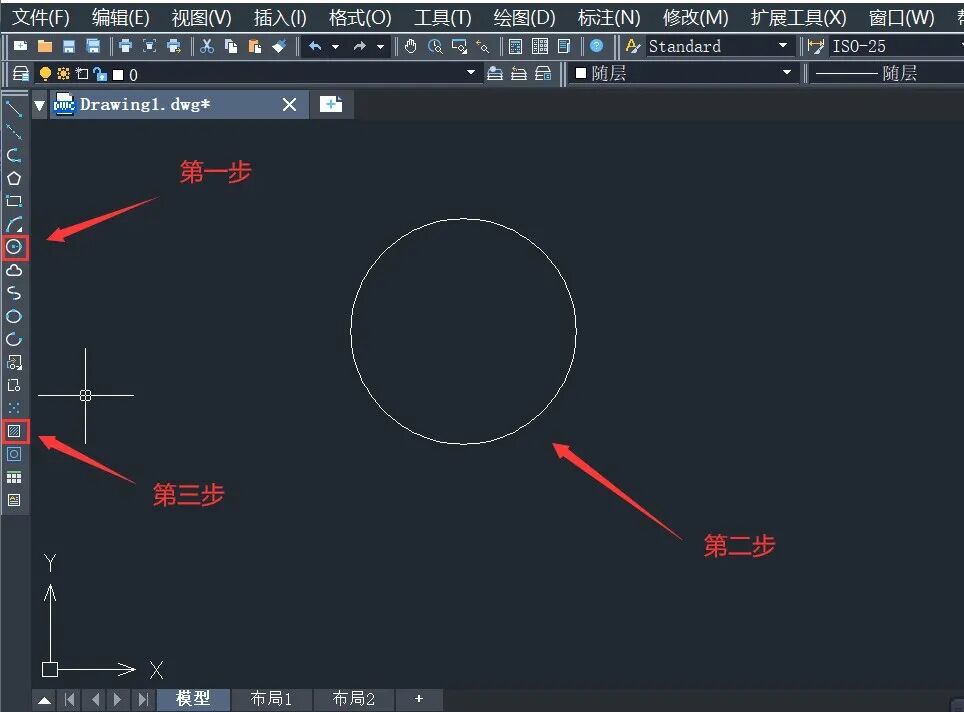Image resolution: width=964 pixels, height=712 pixels.
Task: Create a new drawing file
Action: [20, 46]
